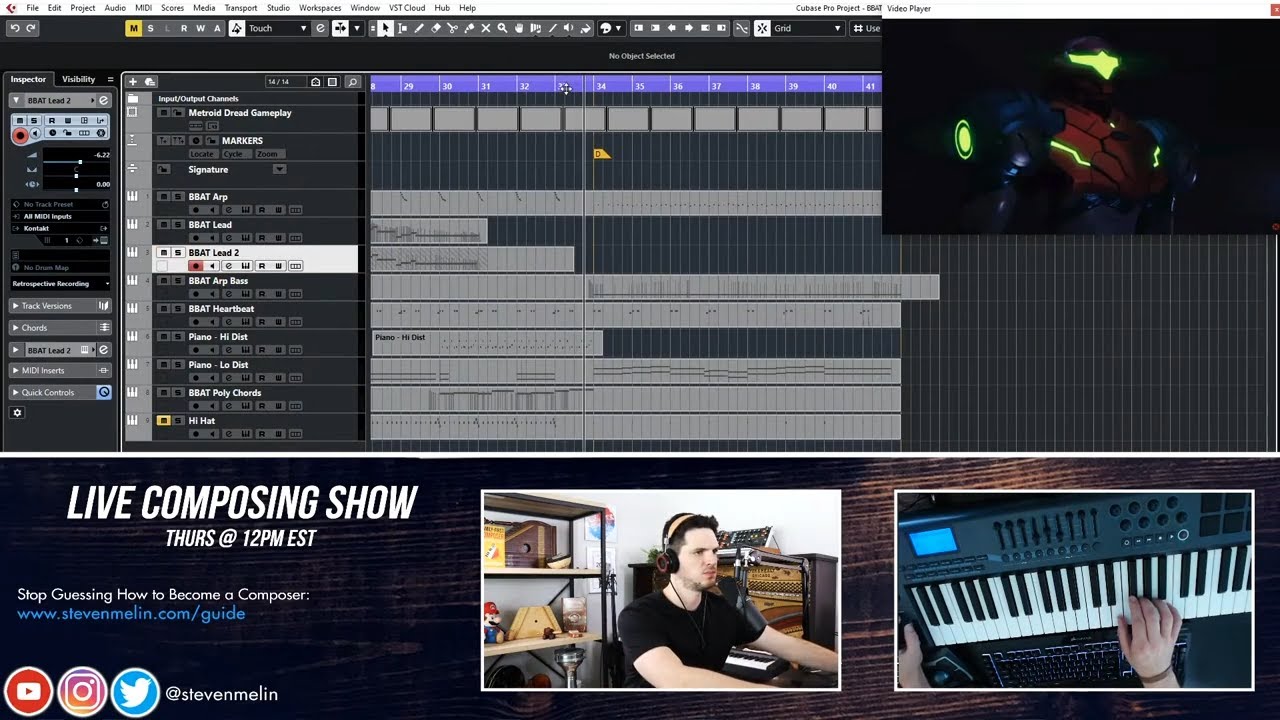
Task: Open the color picker dropdown arrow
Action: [619, 28]
